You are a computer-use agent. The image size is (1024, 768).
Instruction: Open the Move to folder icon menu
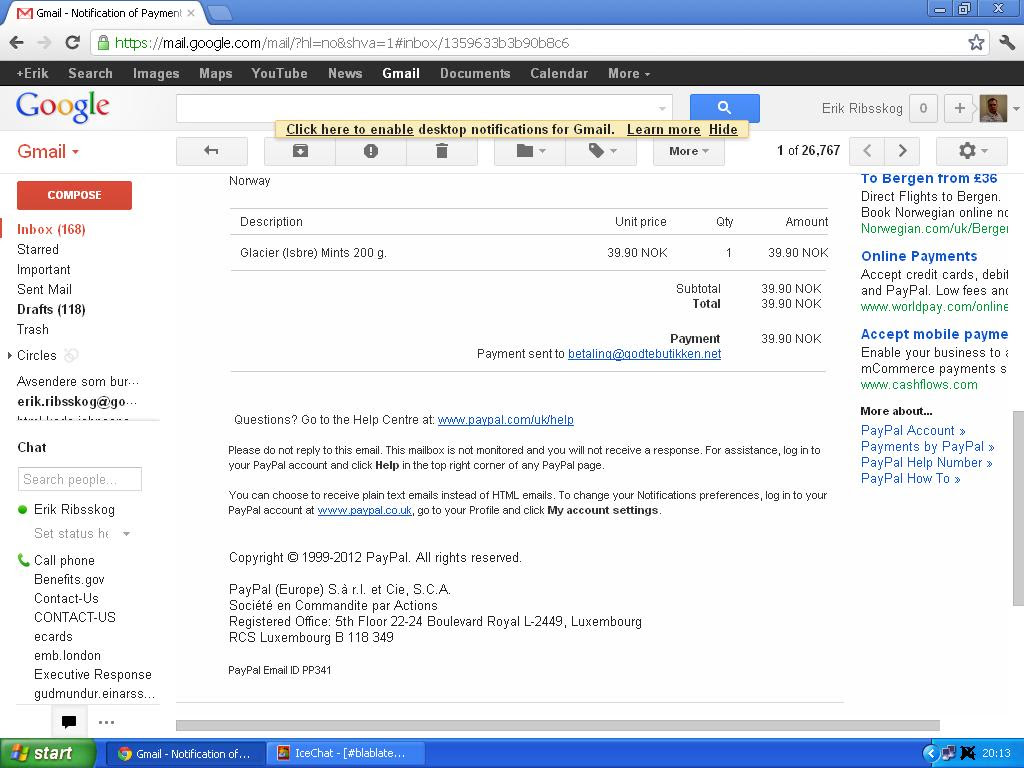(530, 151)
